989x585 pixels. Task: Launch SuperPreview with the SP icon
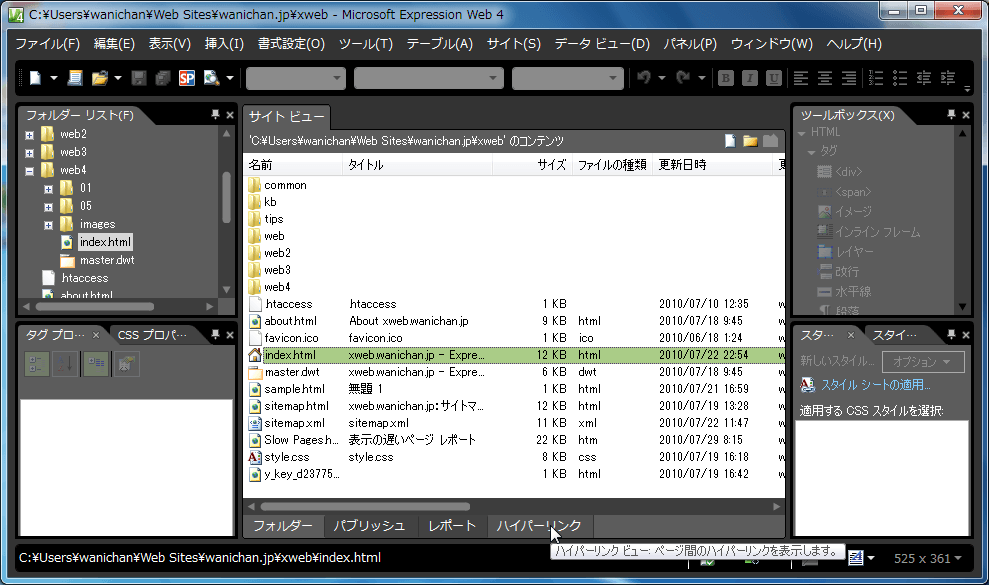pos(187,78)
